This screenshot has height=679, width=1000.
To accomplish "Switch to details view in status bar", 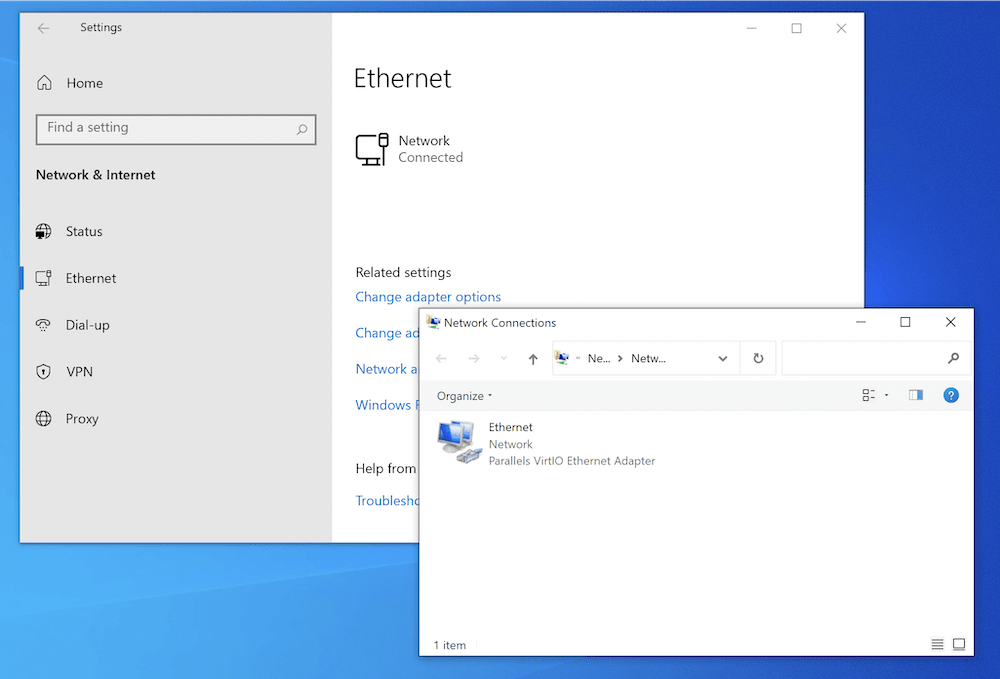I will point(937,645).
